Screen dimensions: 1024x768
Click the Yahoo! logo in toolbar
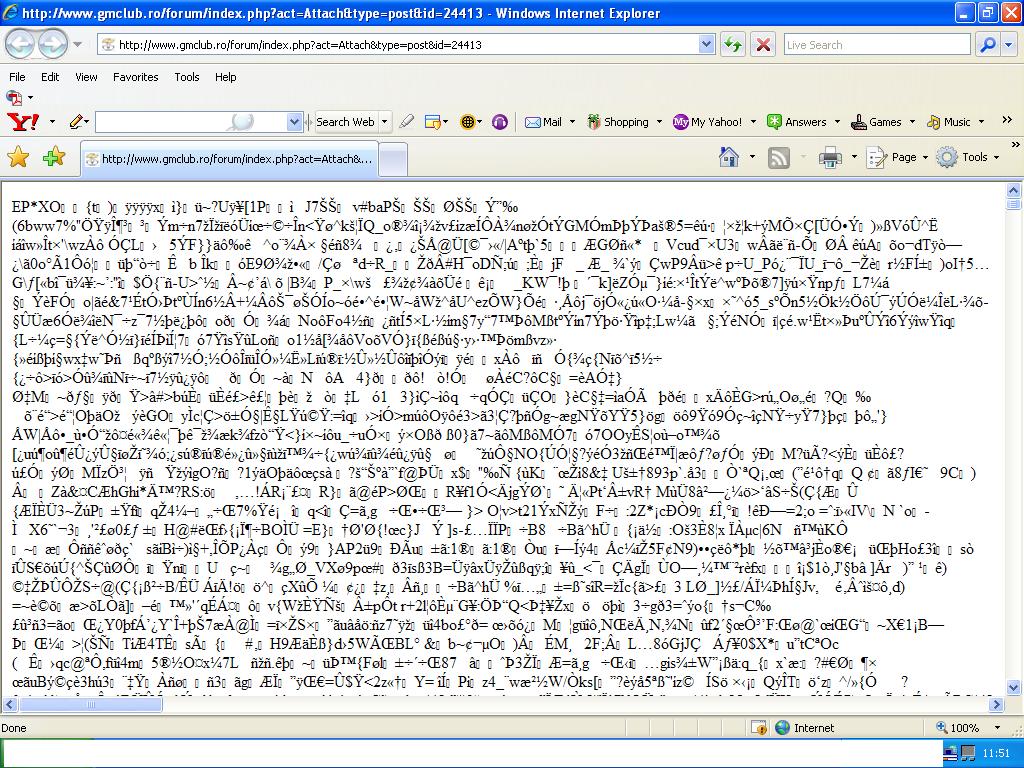(22, 122)
